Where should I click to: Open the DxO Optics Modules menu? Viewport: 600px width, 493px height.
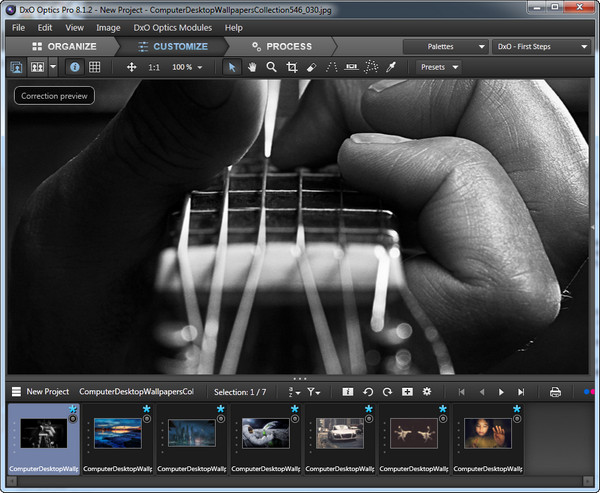171,28
